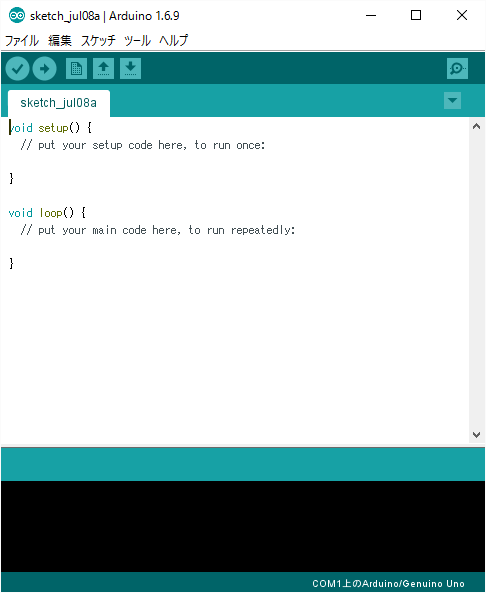Viewport: 486px width, 593px height.
Task: Click the COM1上のArduino/Genuino Uno status text
Action: tap(388, 584)
